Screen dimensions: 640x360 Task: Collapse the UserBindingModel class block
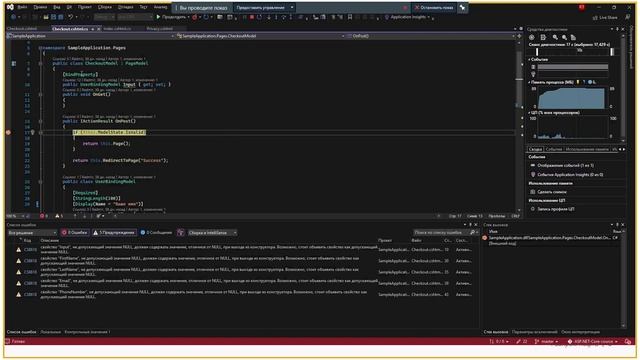click(40, 182)
